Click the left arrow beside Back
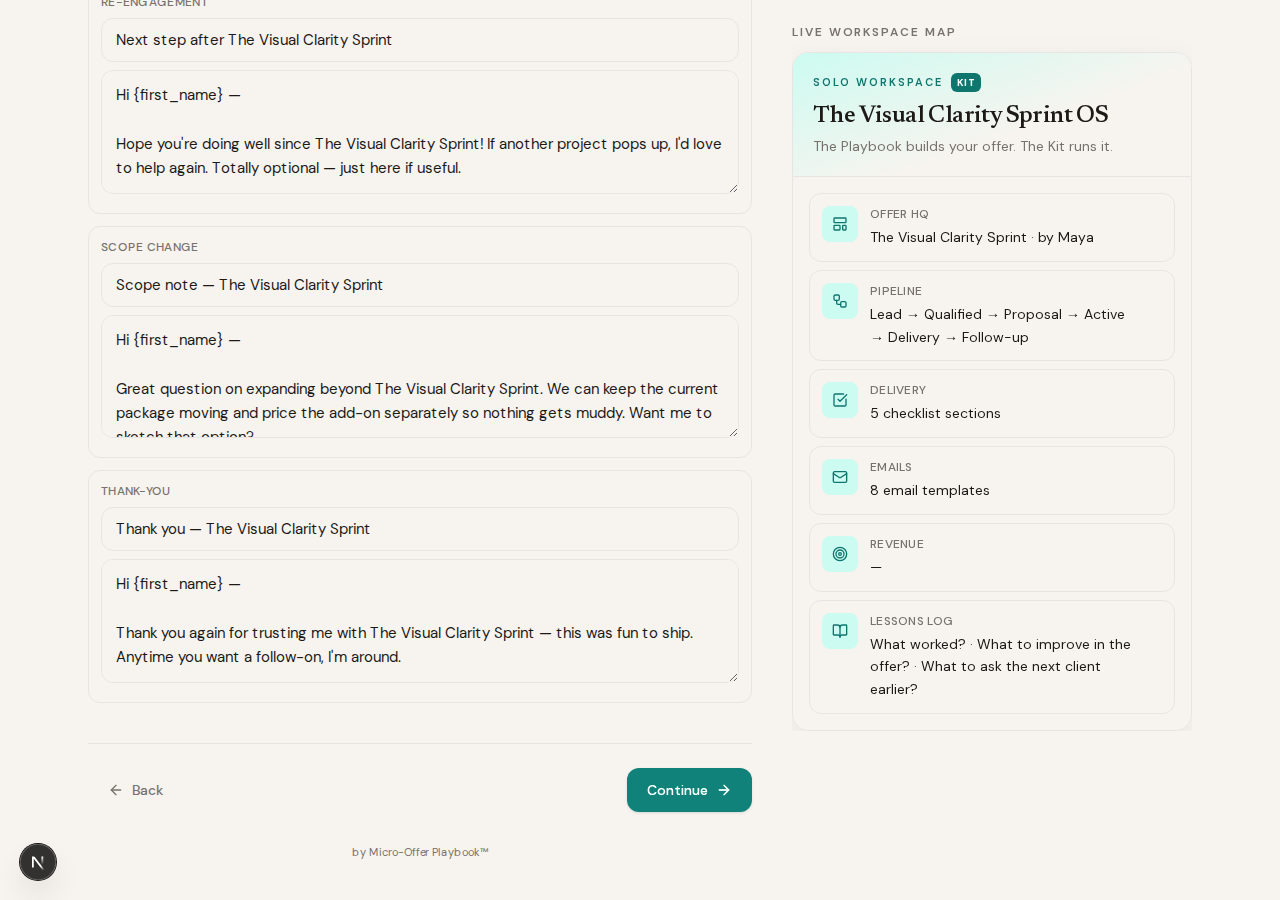 pyautogui.click(x=116, y=790)
